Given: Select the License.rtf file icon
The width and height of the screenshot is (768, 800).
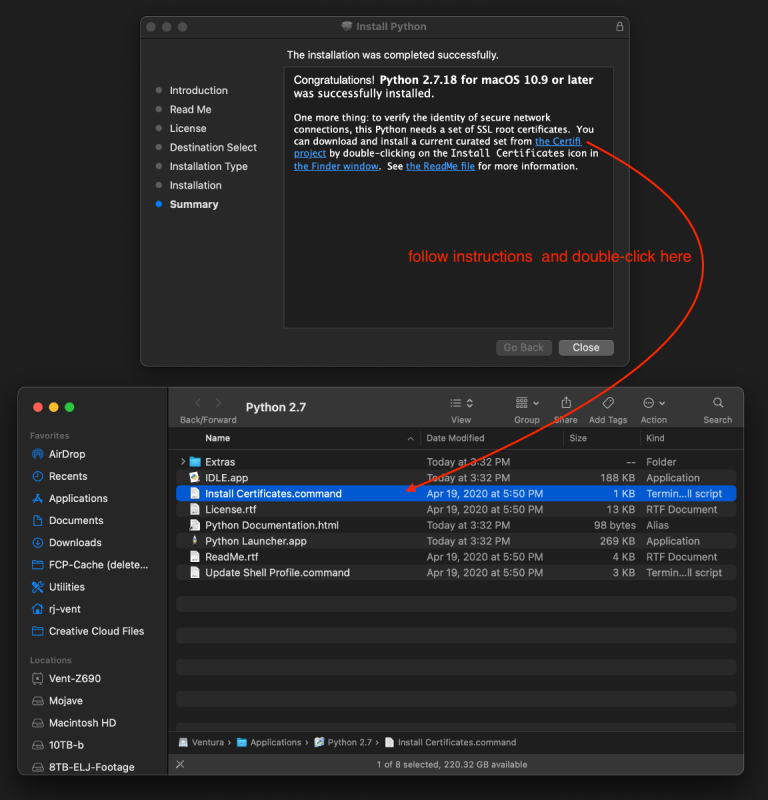Looking at the screenshot, I should coord(194,509).
